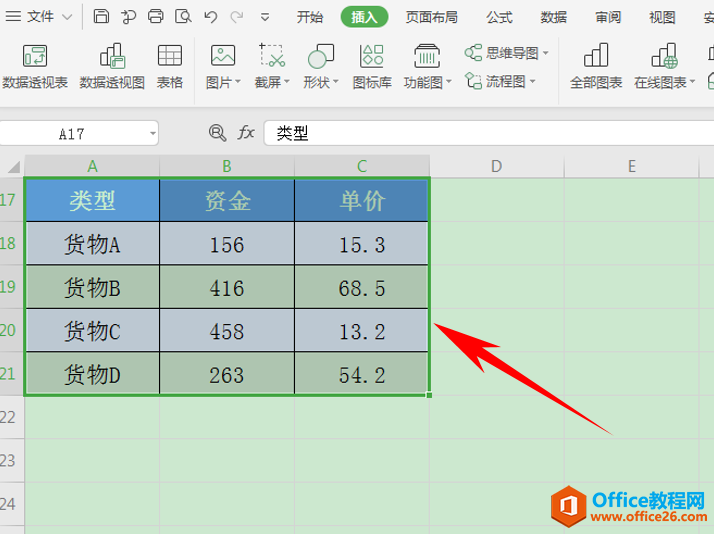Click the 截屏 screenshot icon
The image size is (714, 534).
pos(272,56)
